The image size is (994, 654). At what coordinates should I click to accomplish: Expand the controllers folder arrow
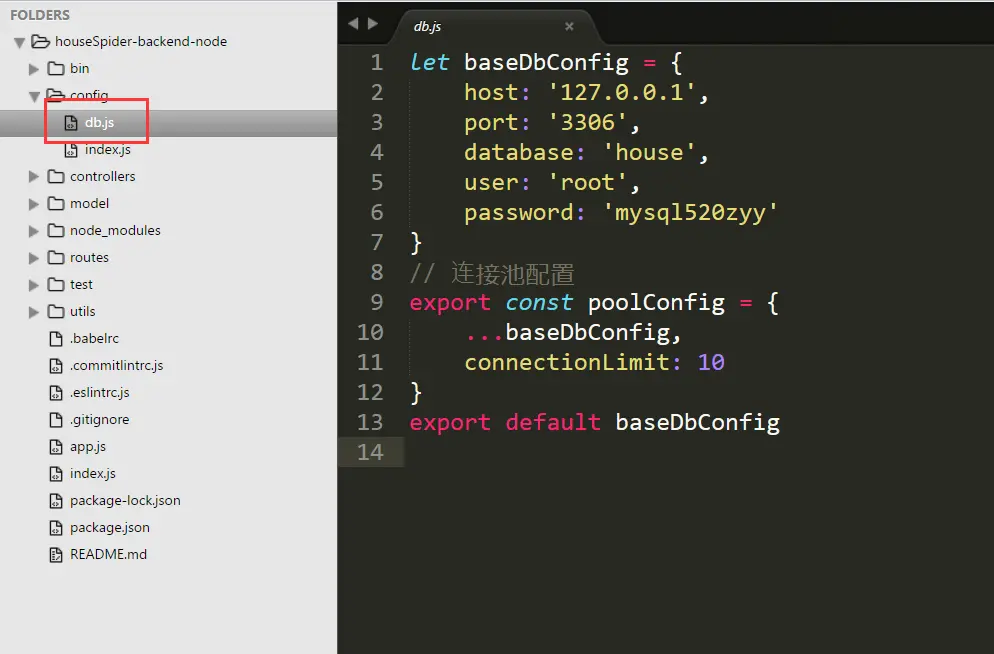click(34, 177)
